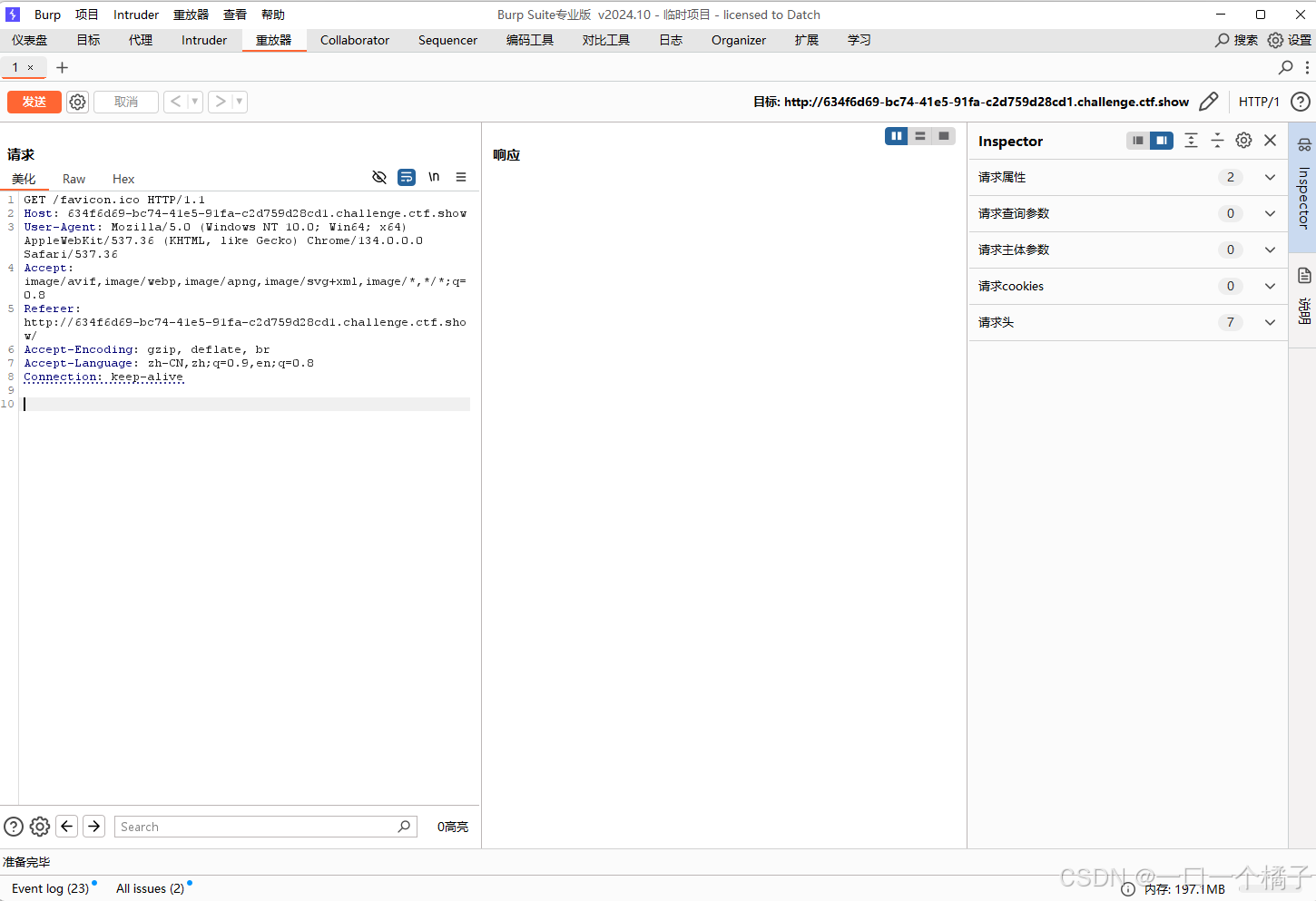Screen dimensions: 1316x901
Task: Open the 学习 tab
Action: tap(859, 40)
